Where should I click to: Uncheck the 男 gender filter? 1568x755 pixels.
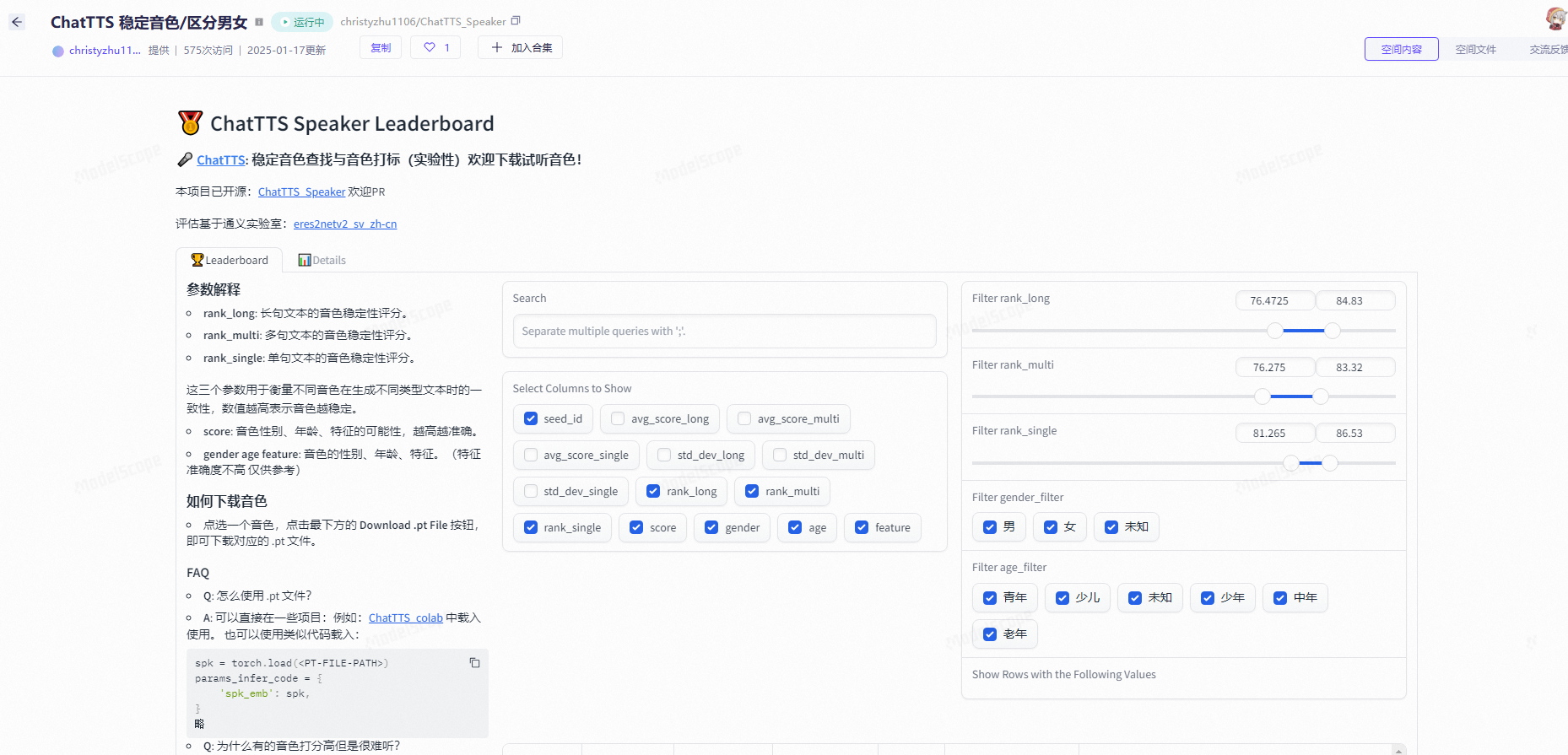coord(990,527)
